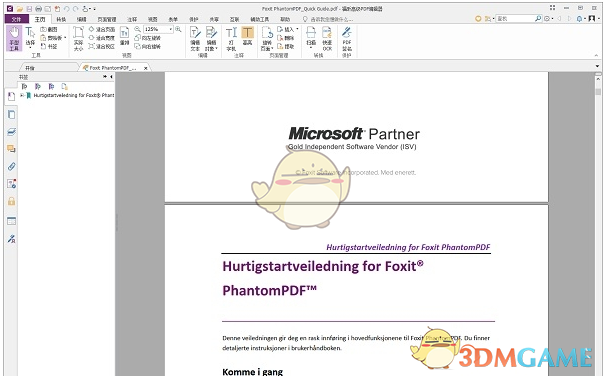Open the Rotate Pages dropdown

coord(272,49)
